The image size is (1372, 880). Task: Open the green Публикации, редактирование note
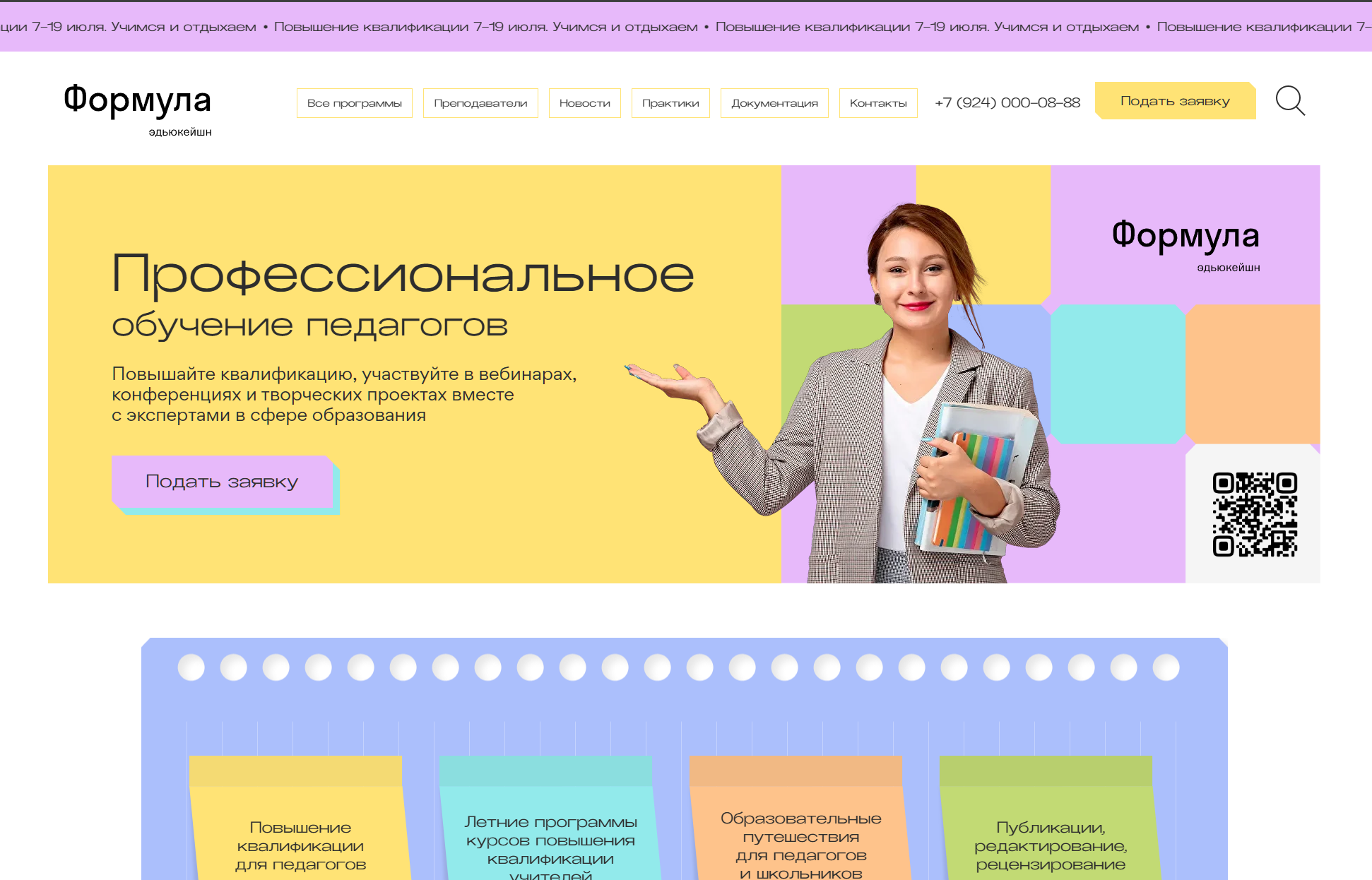[x=1050, y=845]
